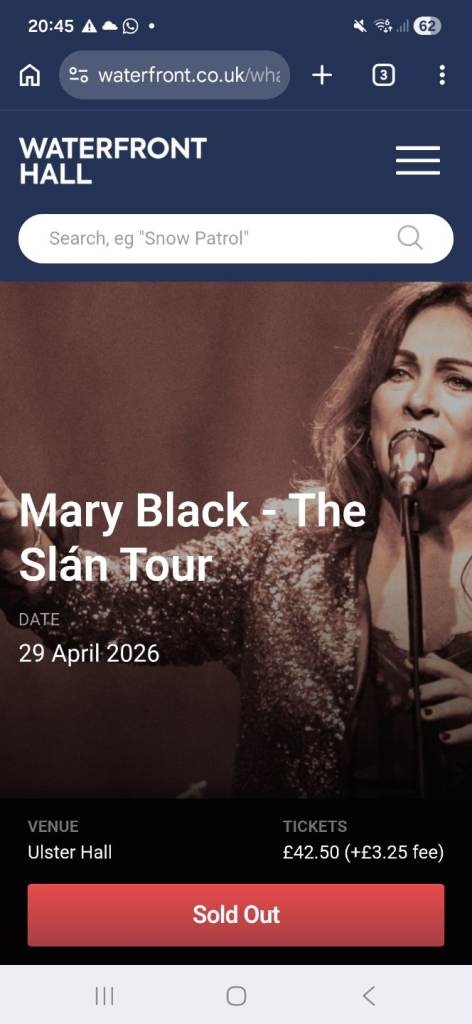Tap the Android back navigation arrow

[368, 996]
